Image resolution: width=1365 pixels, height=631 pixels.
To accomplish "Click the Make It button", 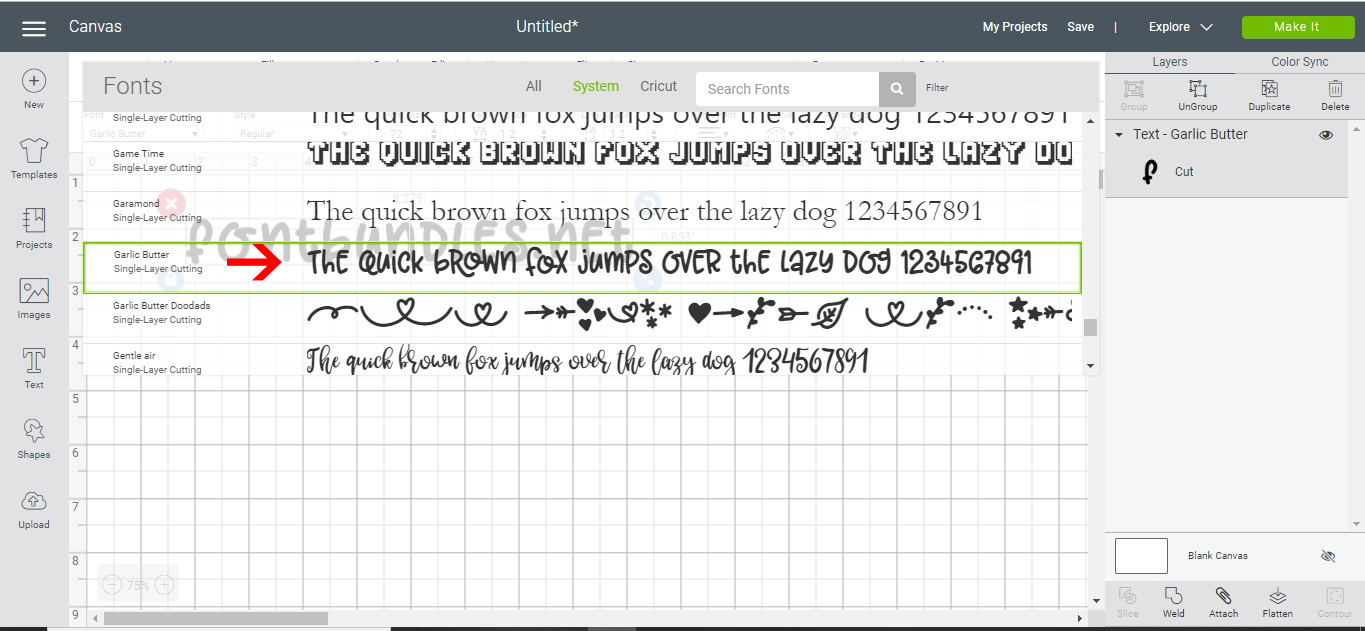I will coord(1297,27).
